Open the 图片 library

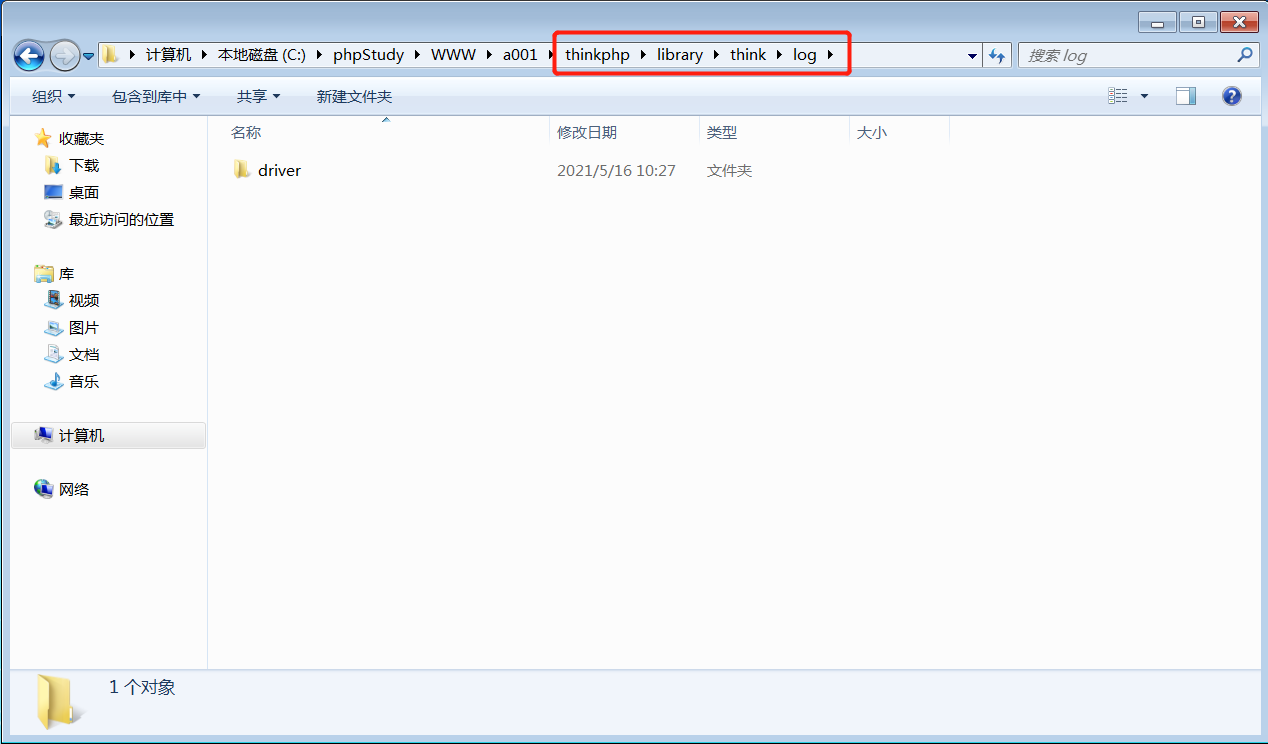[84, 328]
